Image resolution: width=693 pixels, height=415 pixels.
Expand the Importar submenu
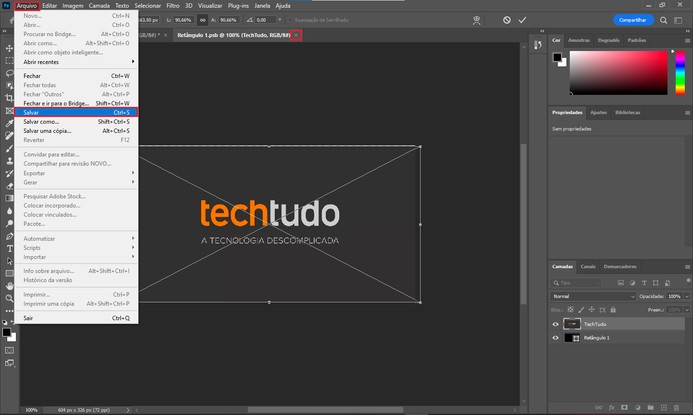click(76, 257)
